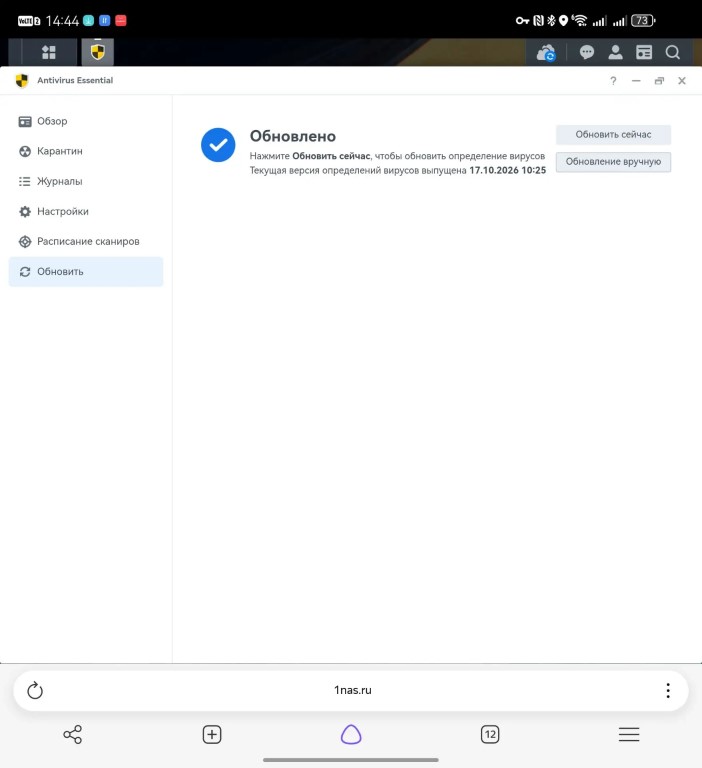This screenshot has height=768, width=702.
Task: Click the Обновлено heading
Action: (x=292, y=136)
